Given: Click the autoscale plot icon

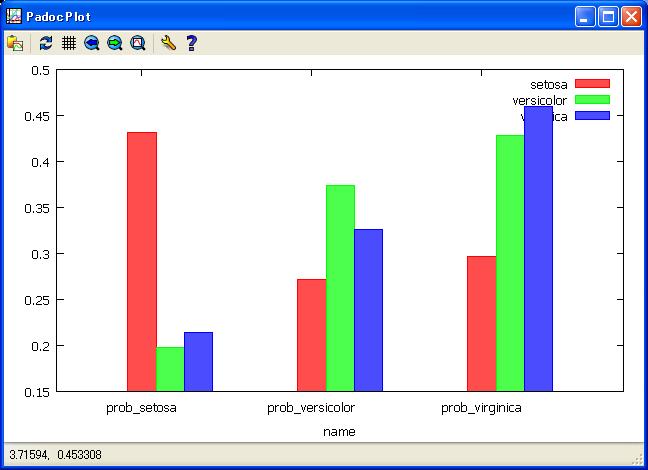Looking at the screenshot, I should (x=138, y=43).
